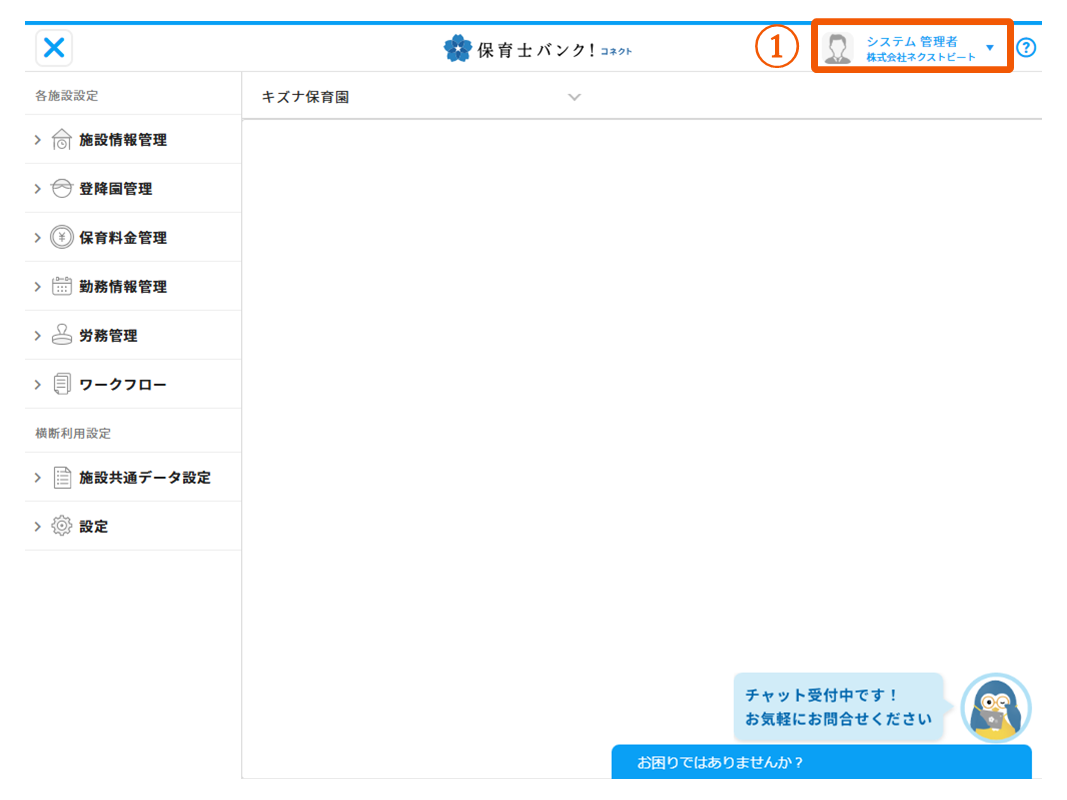Click the yen coin icon for 保育料金管理
The image size is (1067, 800).
(x=61, y=238)
